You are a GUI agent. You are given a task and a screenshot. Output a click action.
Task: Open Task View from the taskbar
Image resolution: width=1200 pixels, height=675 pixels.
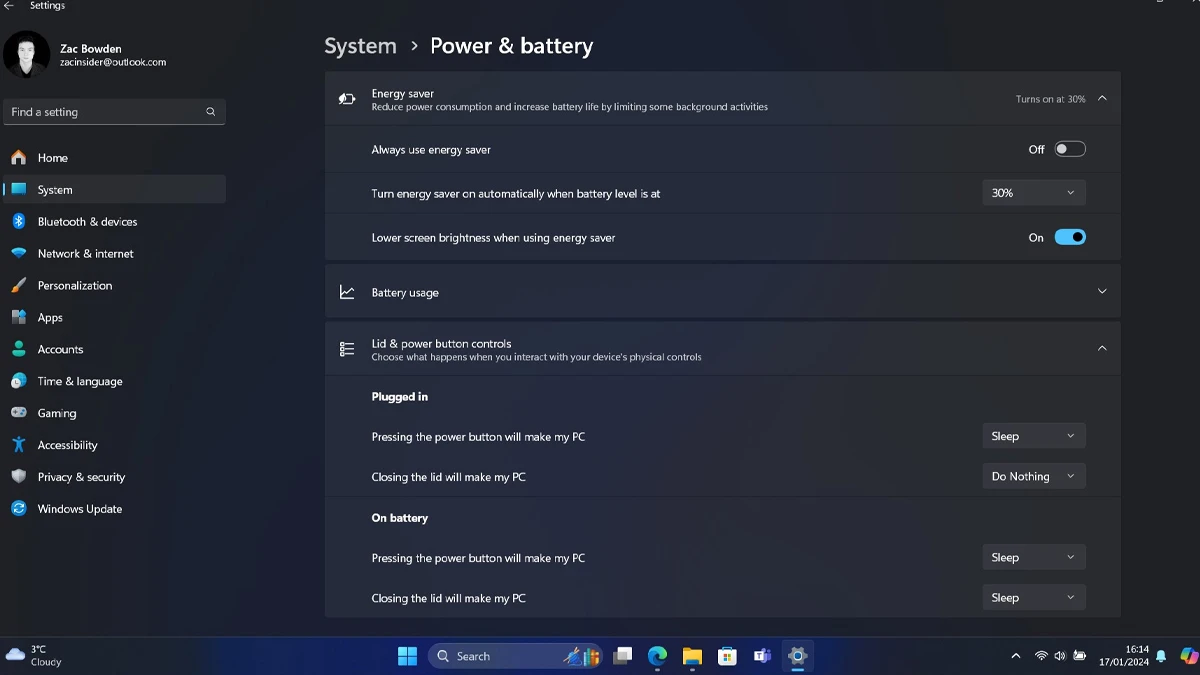click(623, 656)
